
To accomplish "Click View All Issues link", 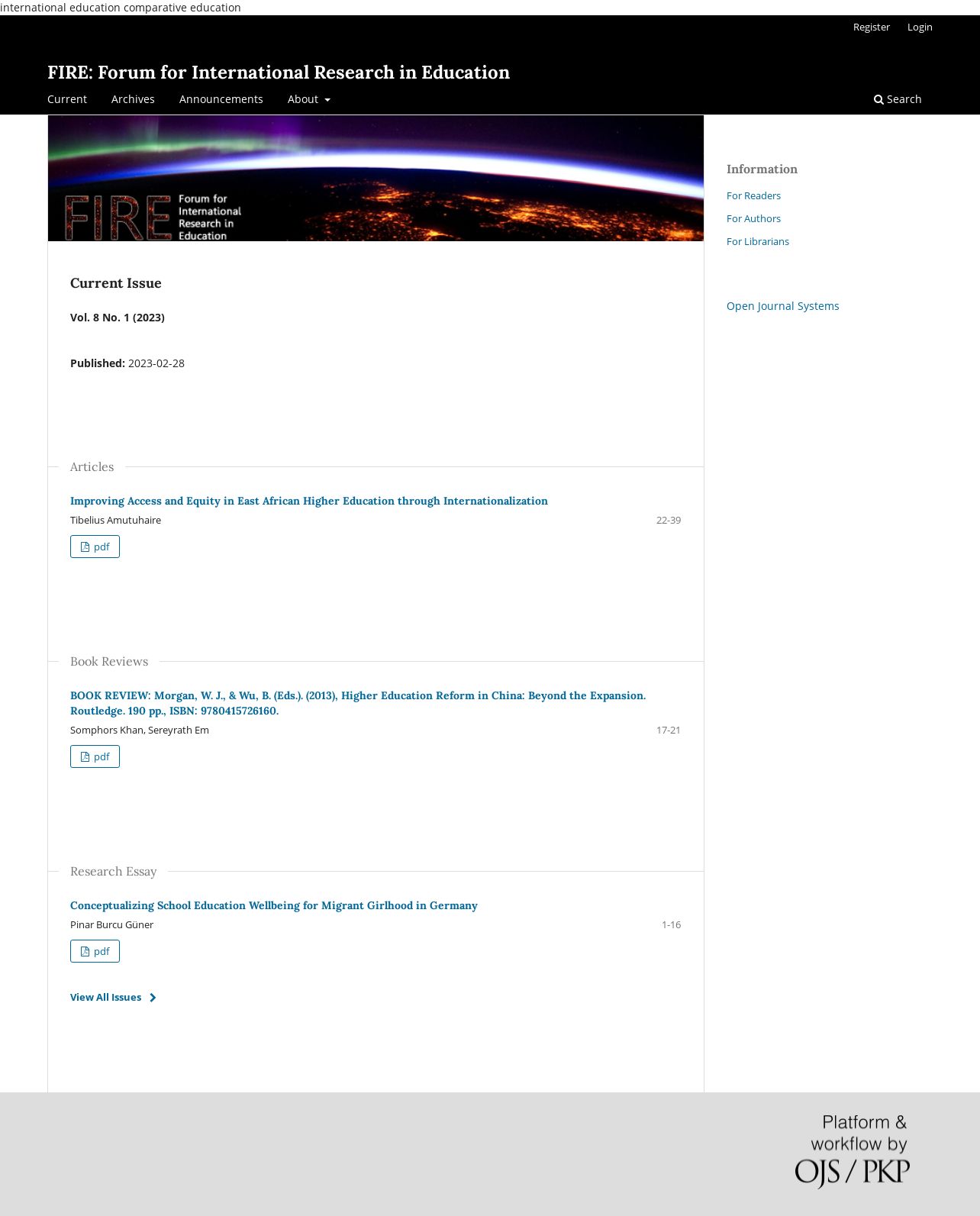I will (x=113, y=997).
